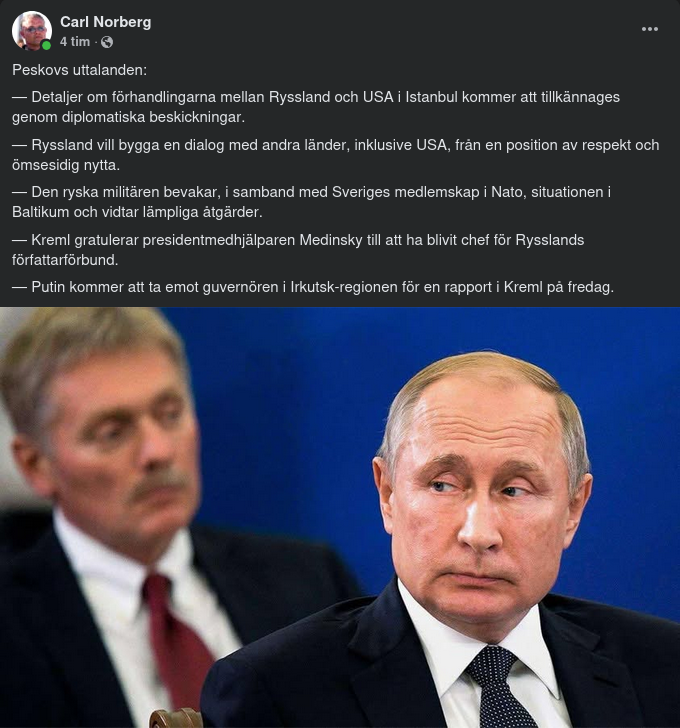Click the word "Baltikum" in the post
680x728 pixels.
point(41,212)
